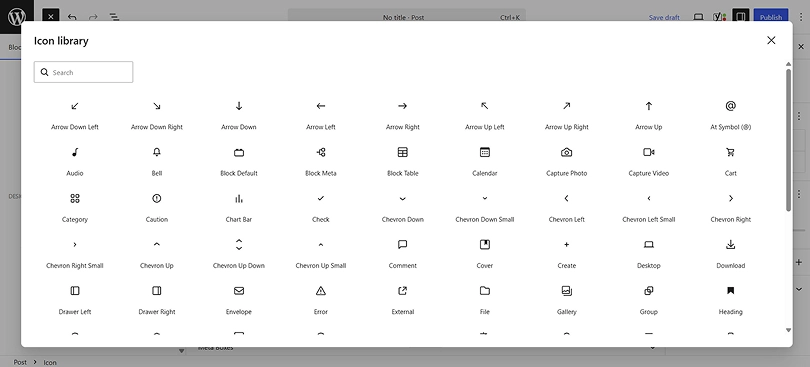Select the Desktop icon
The image size is (810, 367).
(x=649, y=244)
